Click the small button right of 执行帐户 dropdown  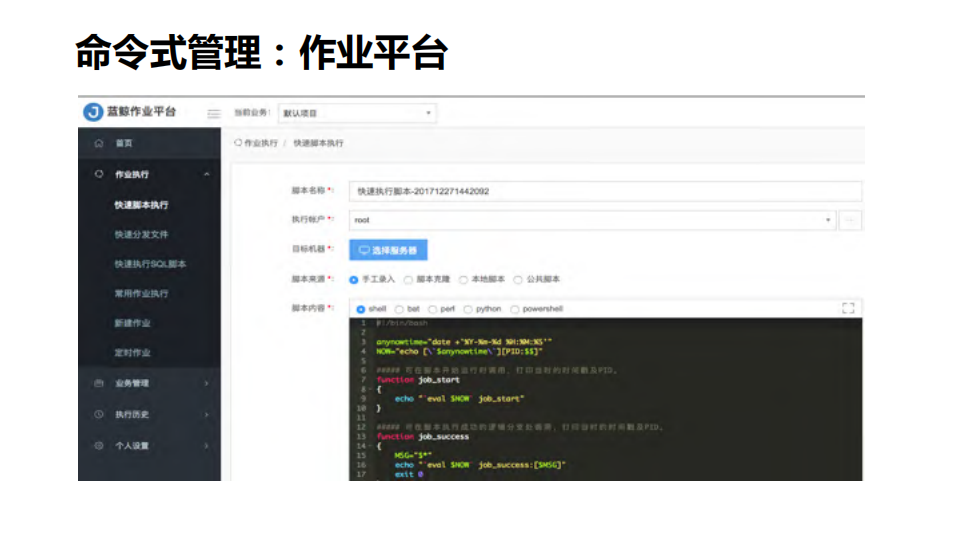850,220
